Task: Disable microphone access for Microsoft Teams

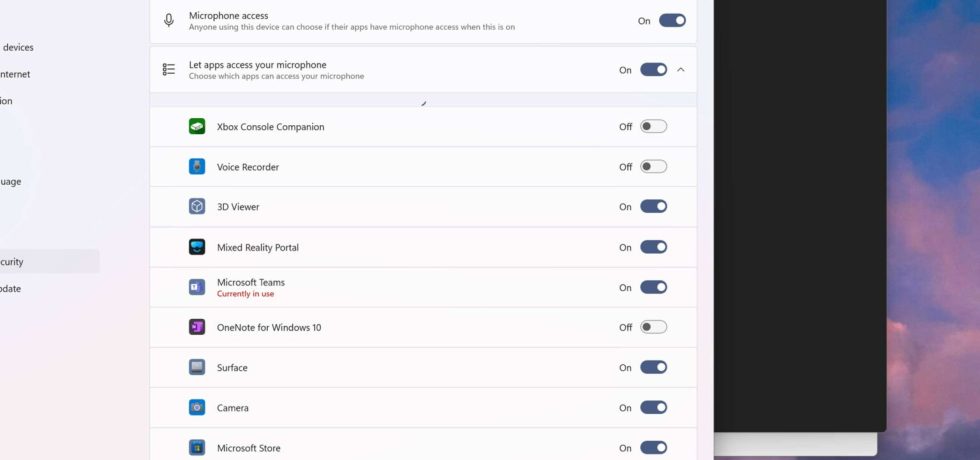Action: [654, 287]
